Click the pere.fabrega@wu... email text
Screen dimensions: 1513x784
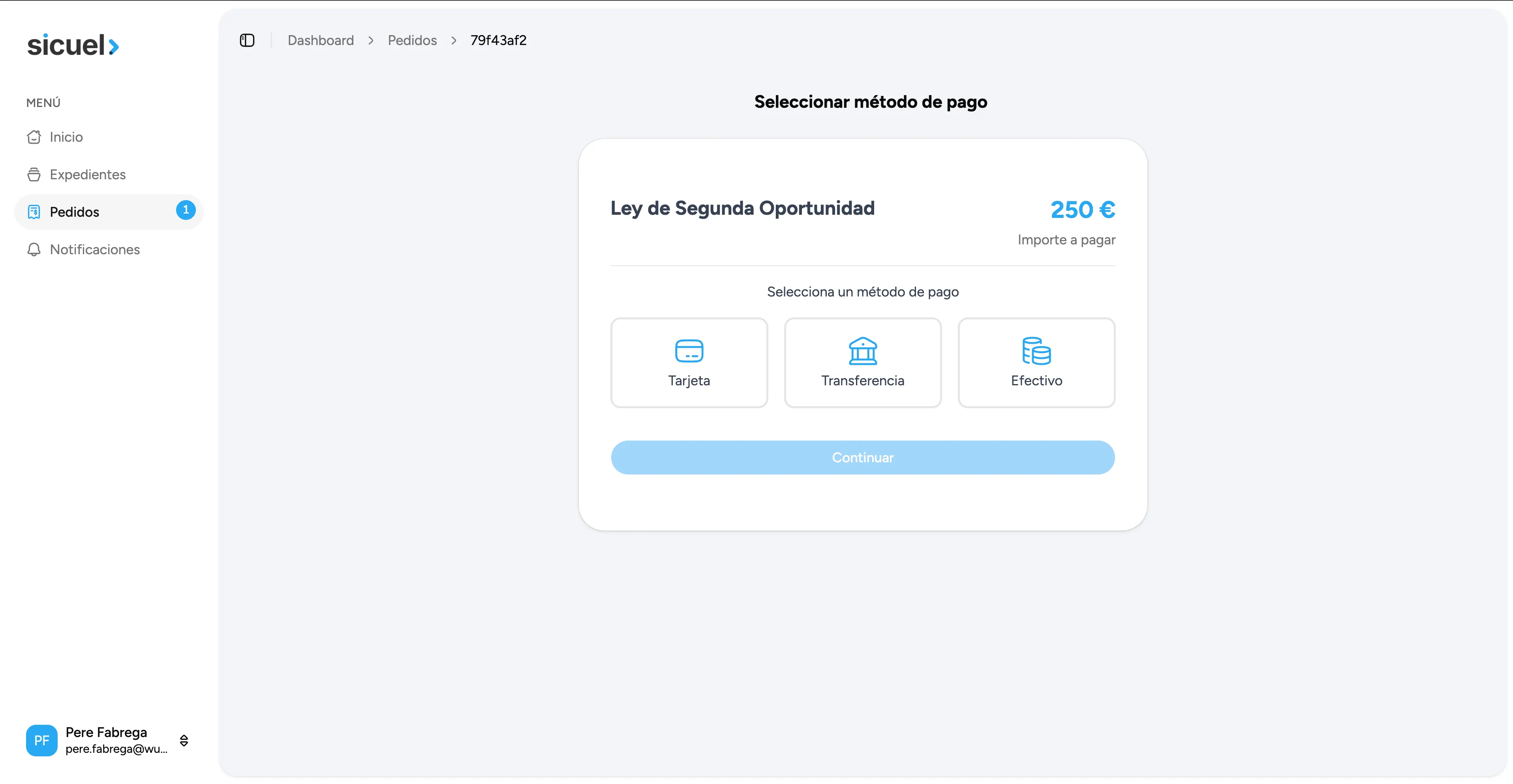[x=116, y=749]
